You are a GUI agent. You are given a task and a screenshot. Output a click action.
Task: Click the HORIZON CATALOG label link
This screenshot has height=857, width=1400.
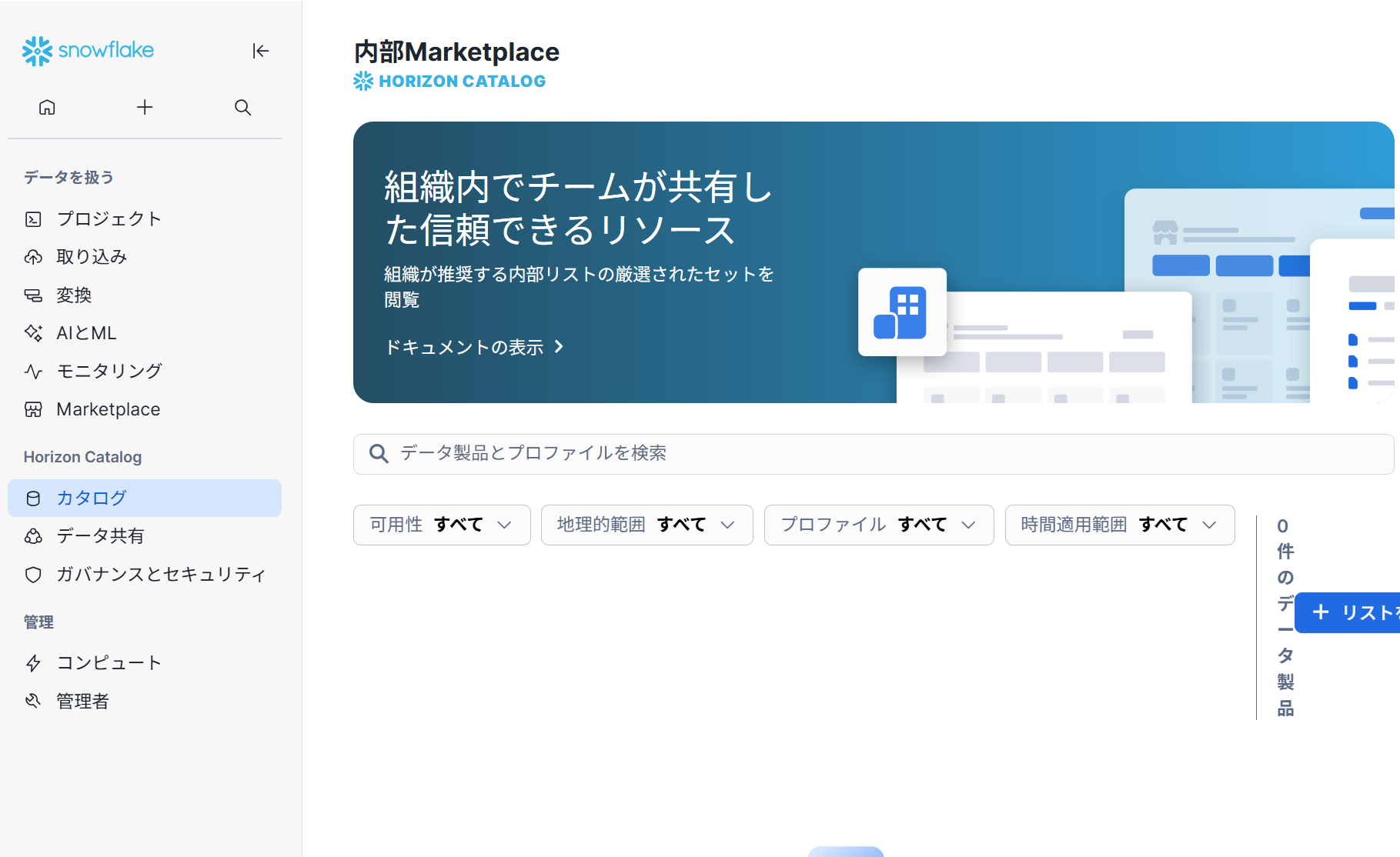(x=462, y=81)
